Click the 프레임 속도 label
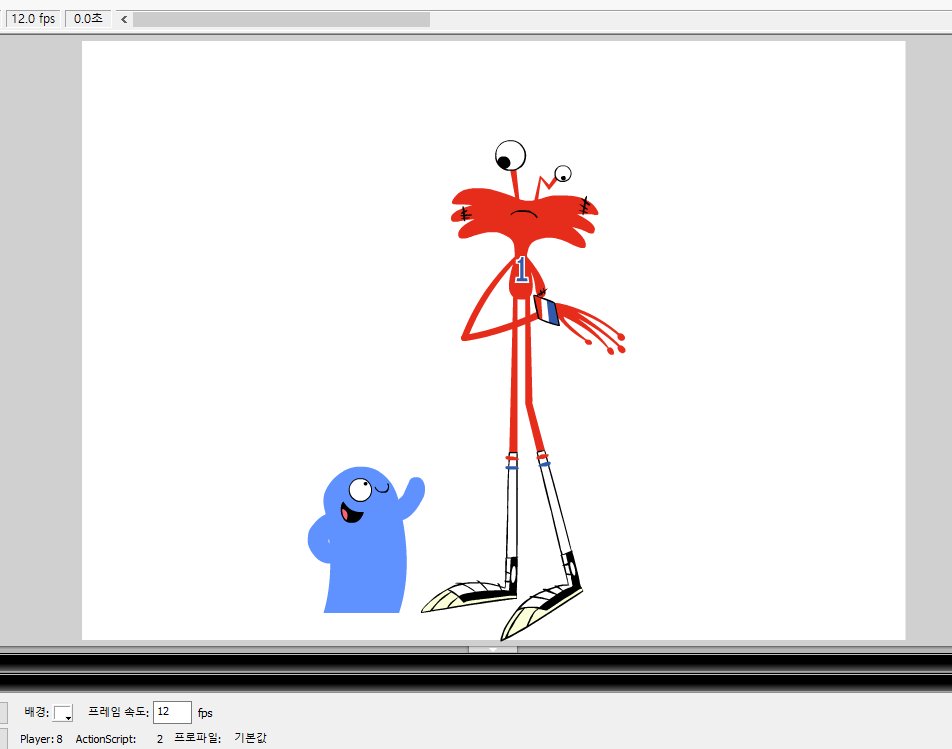This screenshot has height=749, width=952. click(x=118, y=712)
